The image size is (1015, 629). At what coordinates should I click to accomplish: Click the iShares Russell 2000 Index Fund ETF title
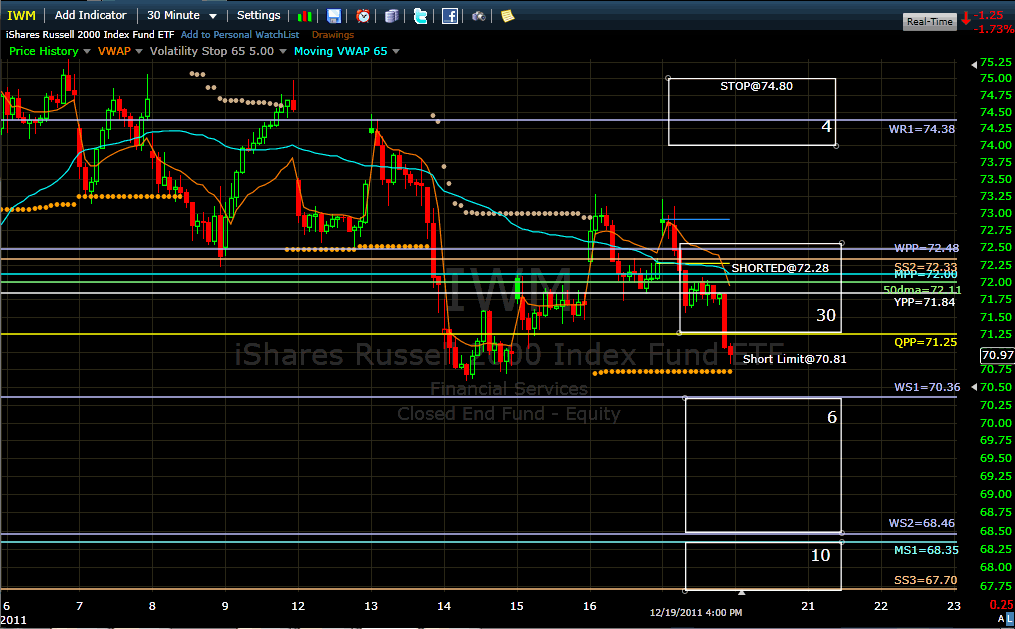90,35
